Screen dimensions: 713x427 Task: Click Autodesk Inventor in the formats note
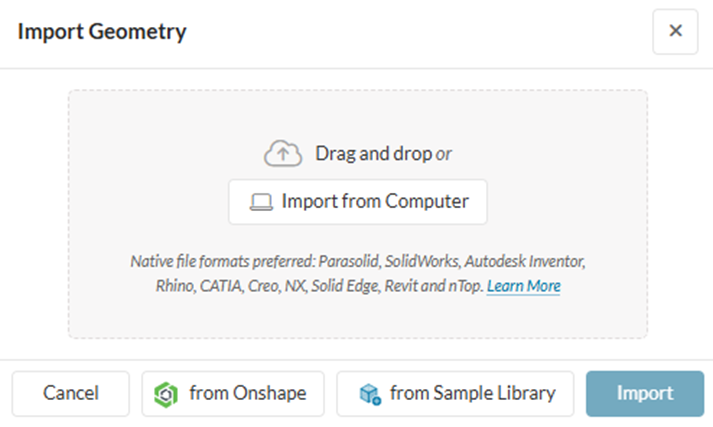tap(527, 262)
